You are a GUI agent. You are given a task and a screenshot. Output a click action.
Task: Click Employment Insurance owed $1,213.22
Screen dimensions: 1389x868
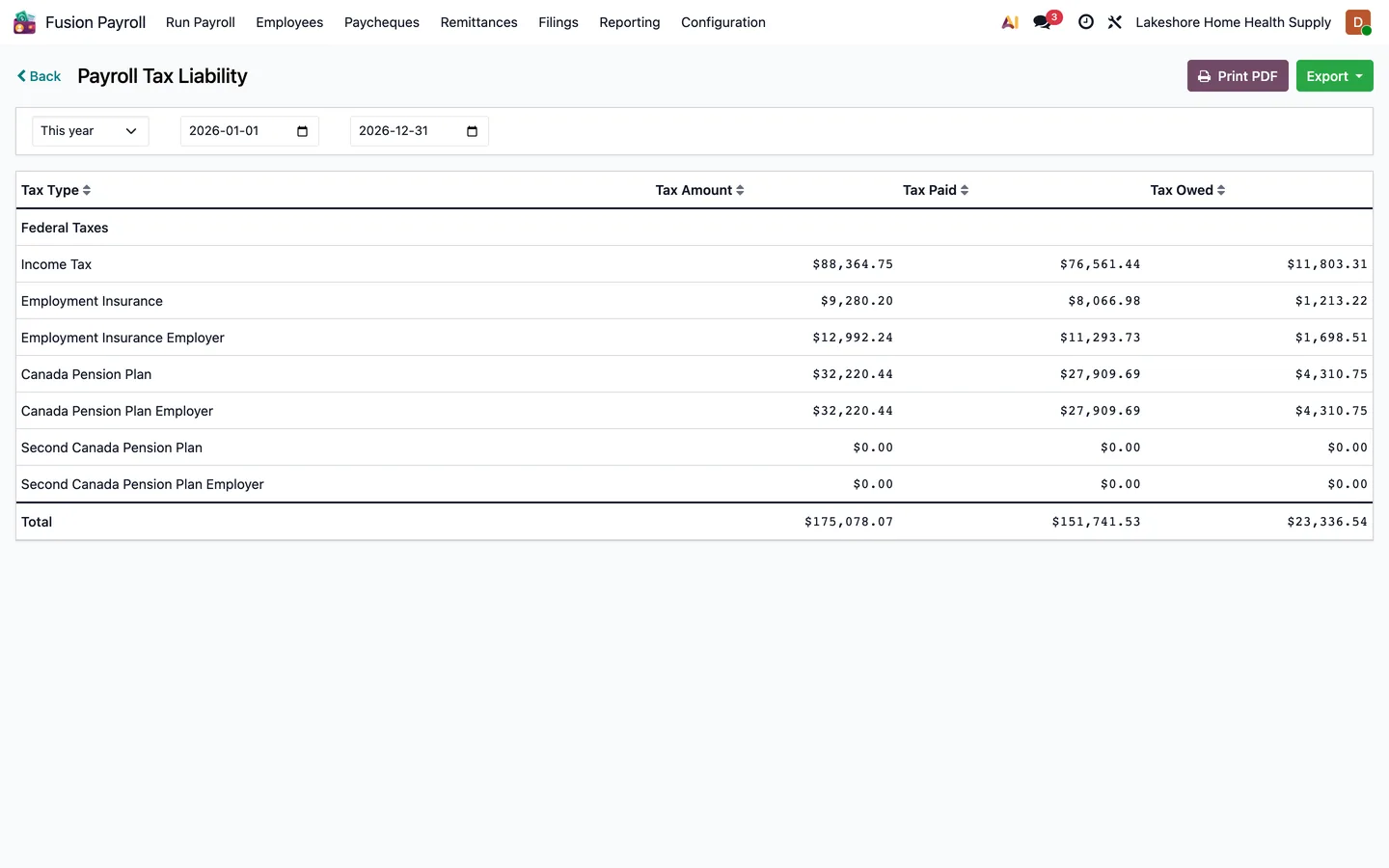[1331, 301]
